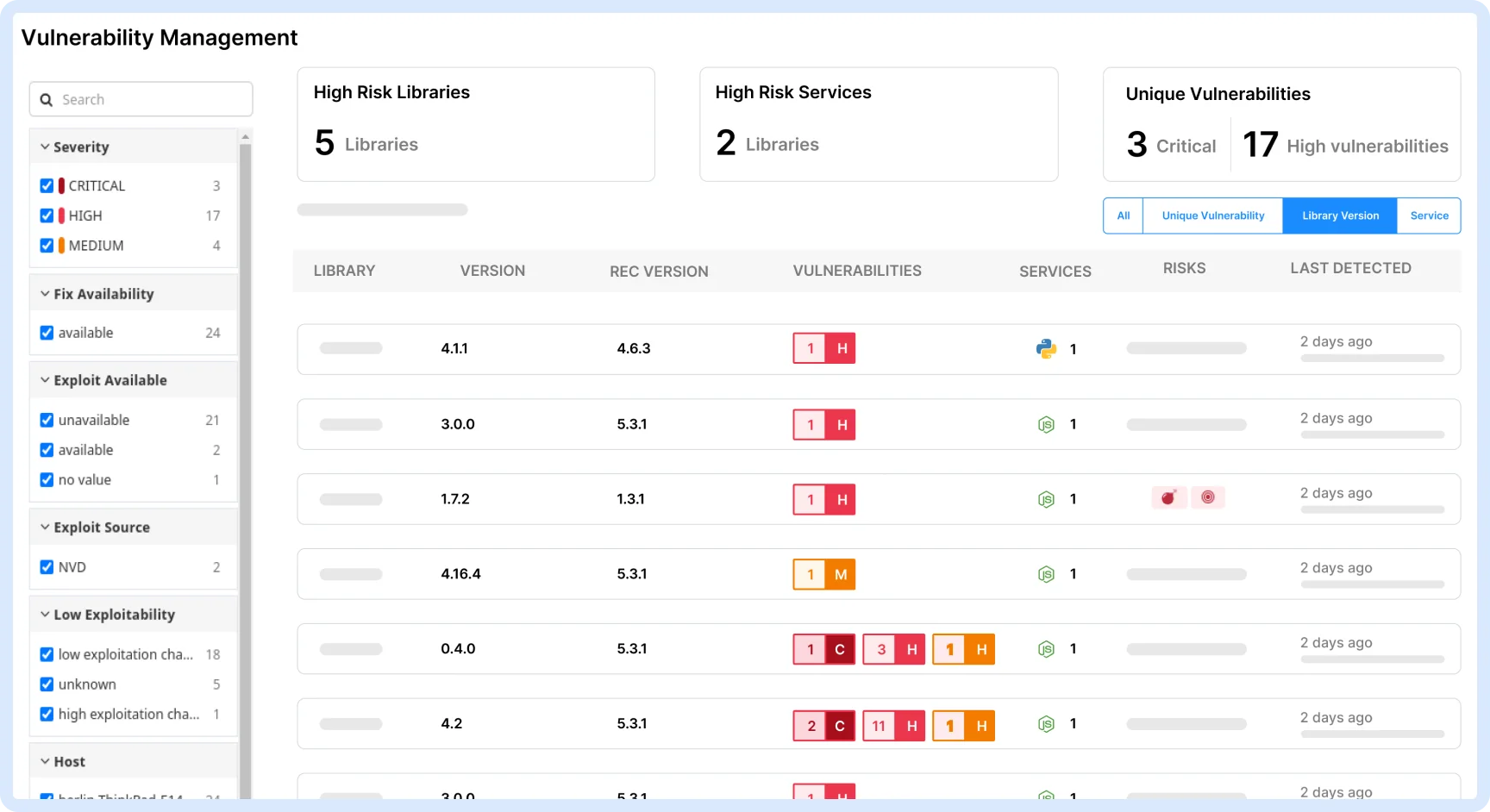
Task: Uncheck the NVD exploit source filter
Action: tap(47, 567)
